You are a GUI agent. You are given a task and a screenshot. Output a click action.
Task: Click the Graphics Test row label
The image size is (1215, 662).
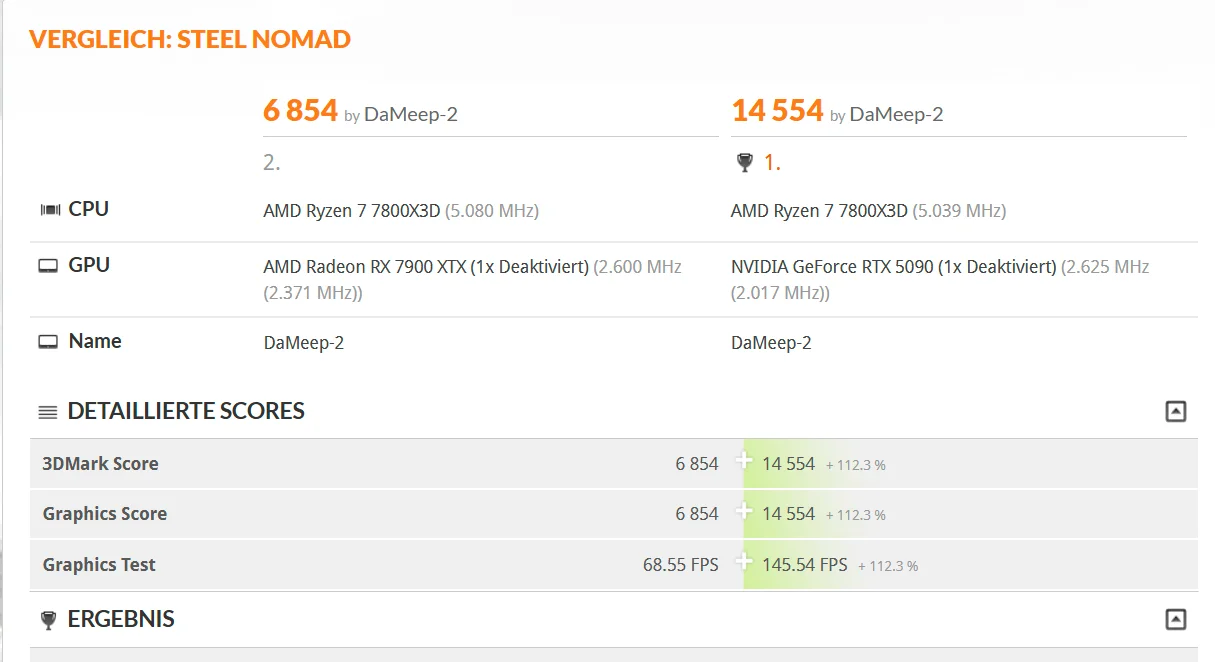click(x=99, y=565)
